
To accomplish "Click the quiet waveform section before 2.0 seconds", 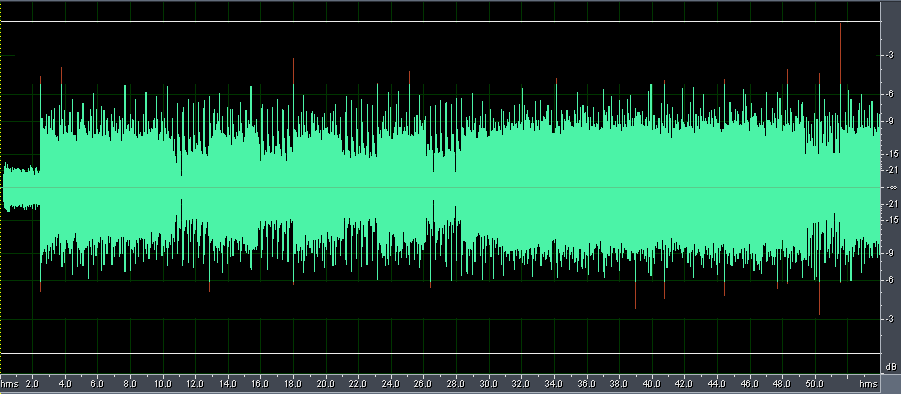I will pyautogui.click(x=21, y=187).
